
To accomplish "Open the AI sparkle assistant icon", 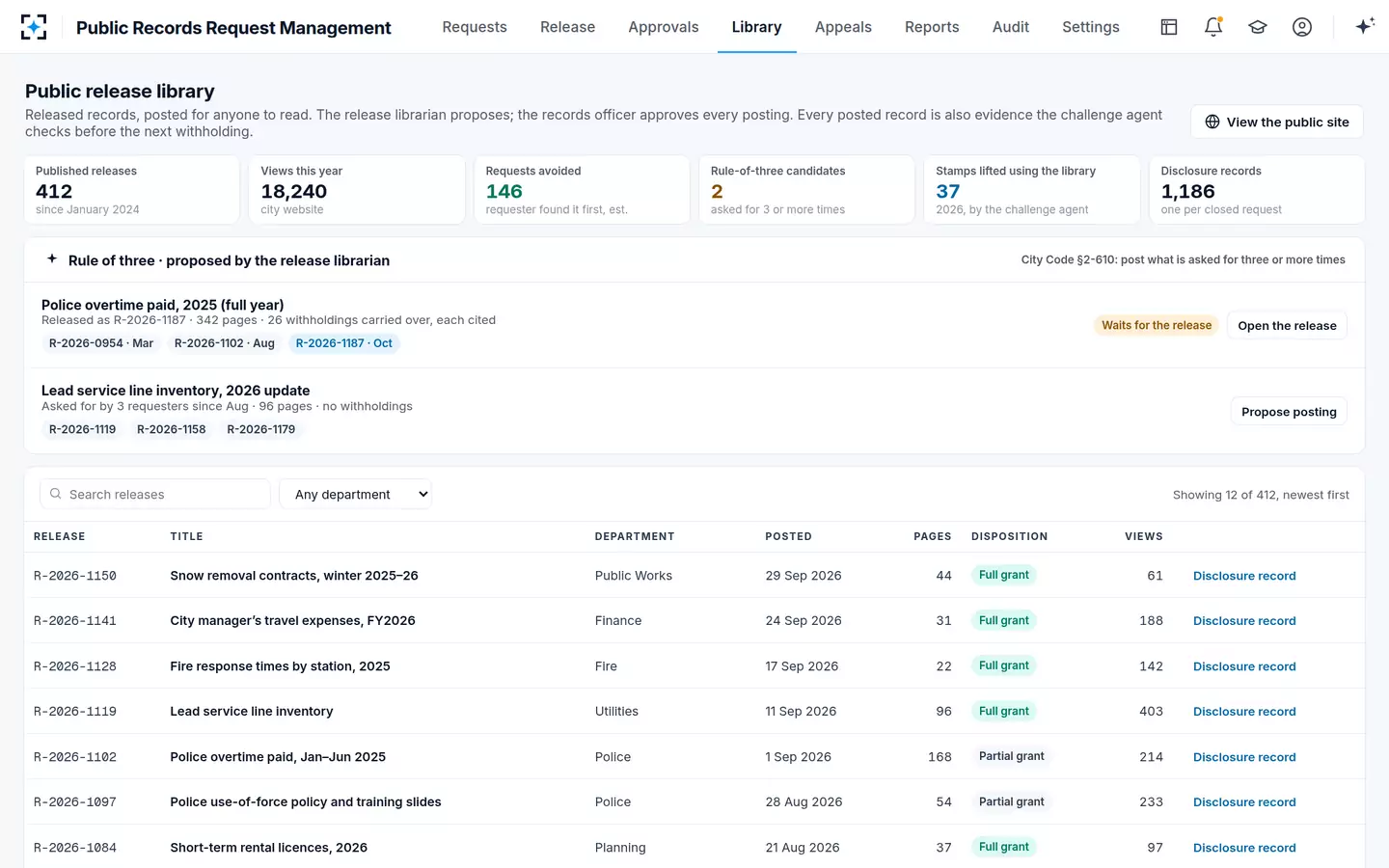I will point(1364,27).
